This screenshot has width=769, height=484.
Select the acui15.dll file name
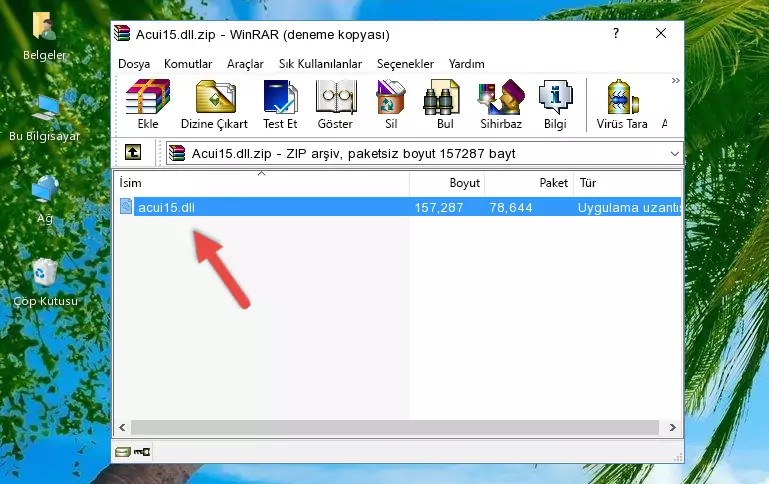(x=166, y=207)
